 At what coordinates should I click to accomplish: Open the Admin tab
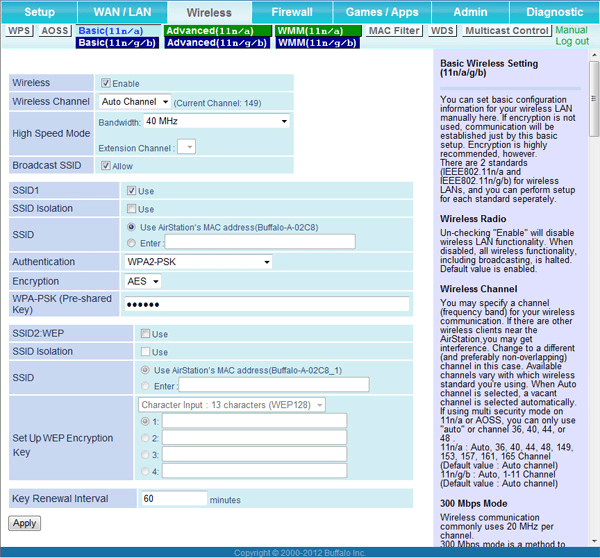pos(470,12)
